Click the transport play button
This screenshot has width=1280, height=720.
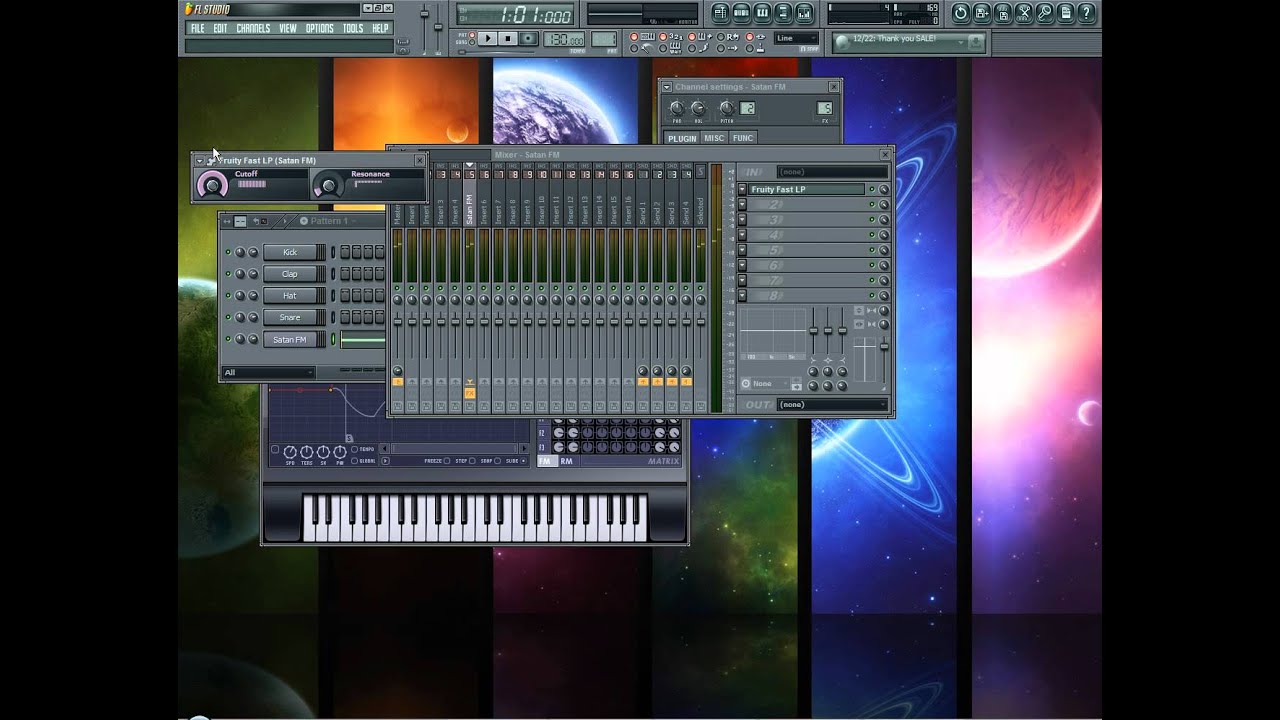[x=487, y=39]
